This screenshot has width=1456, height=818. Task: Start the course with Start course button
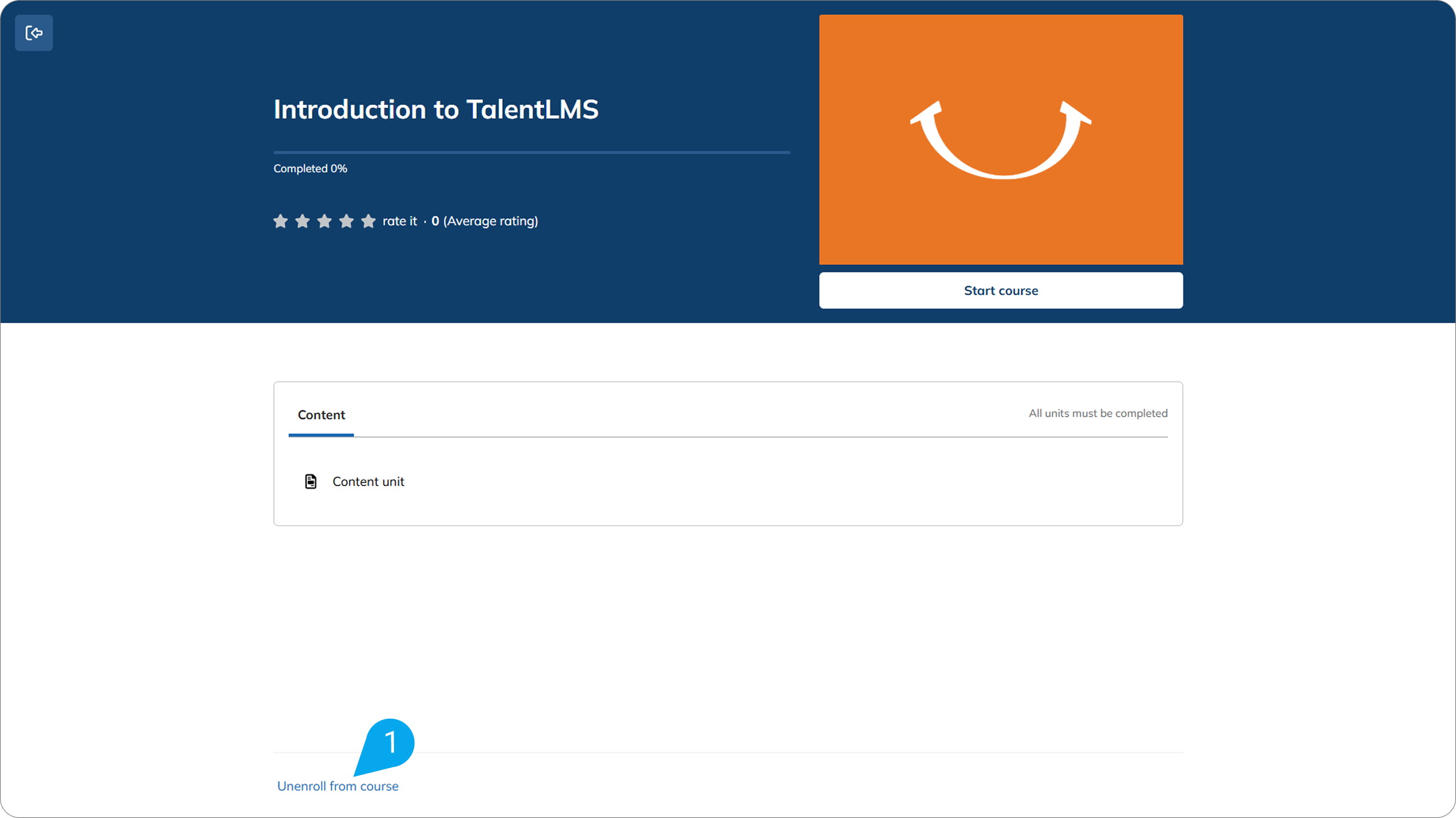click(x=1001, y=290)
